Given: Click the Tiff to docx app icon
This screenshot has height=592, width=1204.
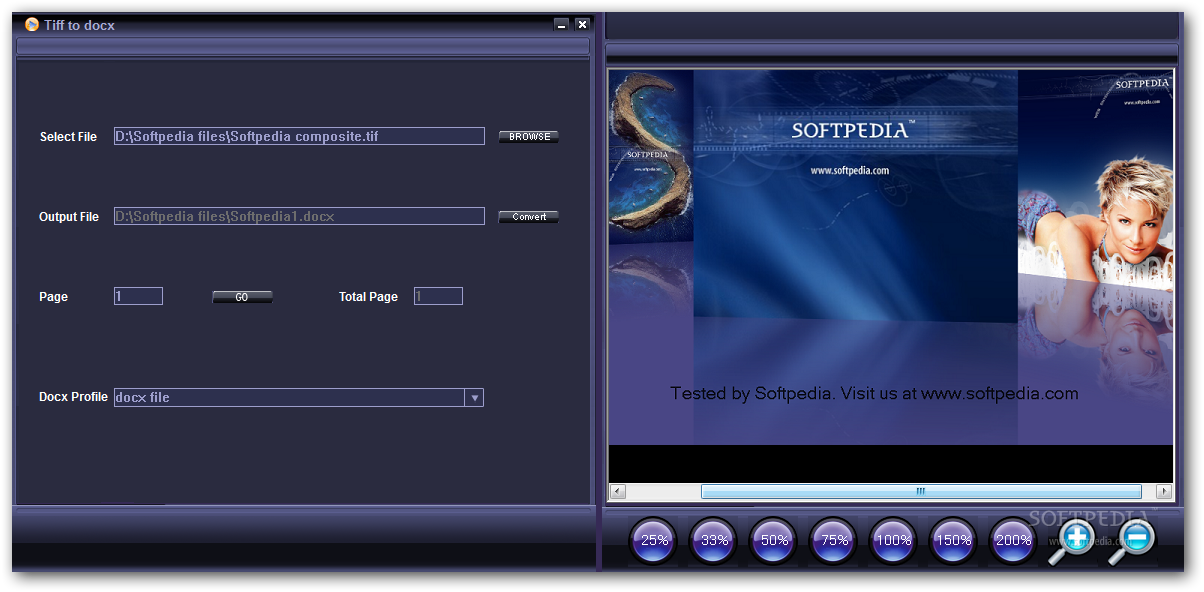Looking at the screenshot, I should coord(32,24).
